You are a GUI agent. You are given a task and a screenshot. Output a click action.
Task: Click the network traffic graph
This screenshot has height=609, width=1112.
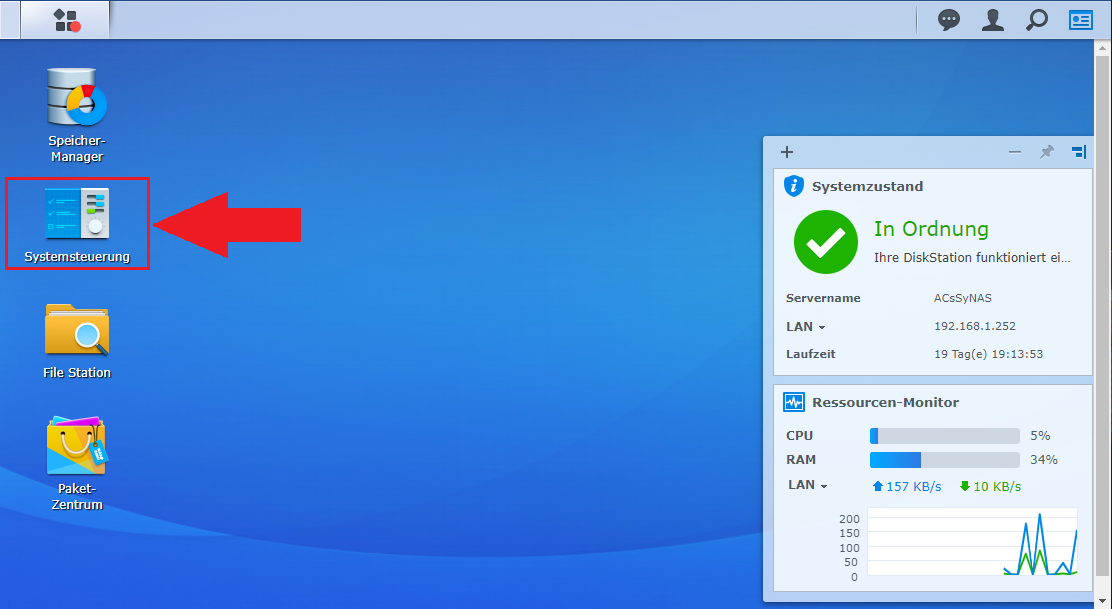click(972, 543)
